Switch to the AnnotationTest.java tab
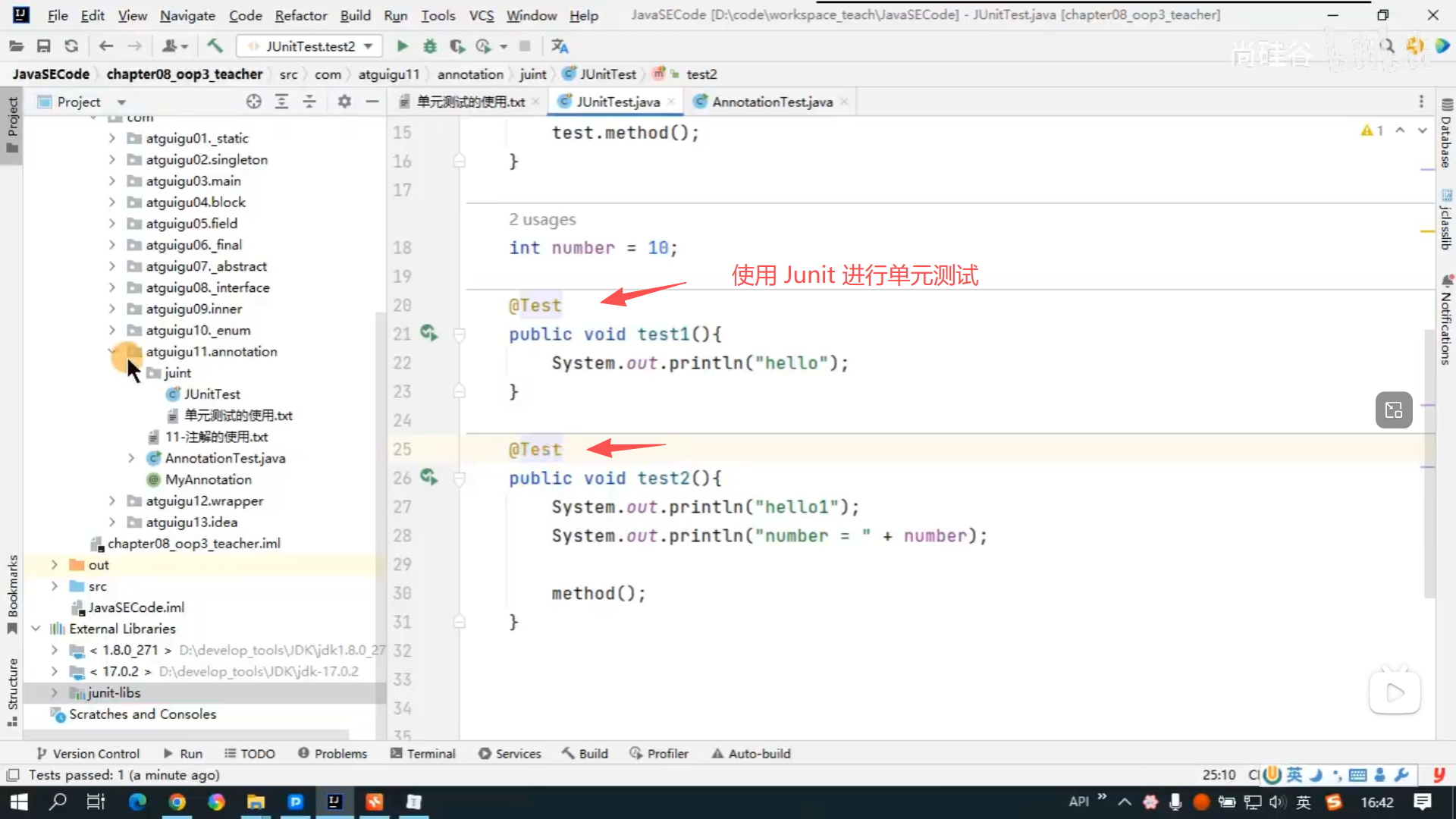 (771, 102)
